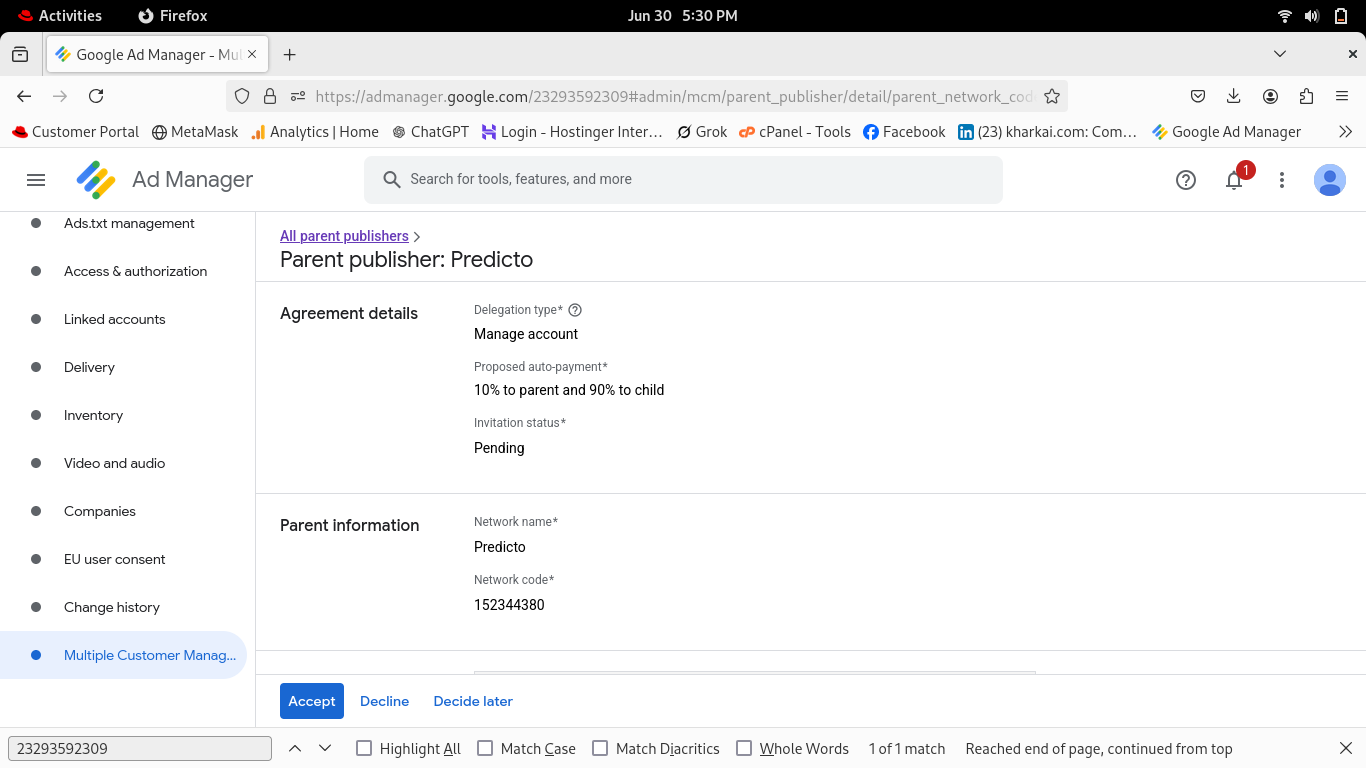This screenshot has height=768, width=1366.
Task: Select network code 152344380 text
Action: [x=509, y=605]
